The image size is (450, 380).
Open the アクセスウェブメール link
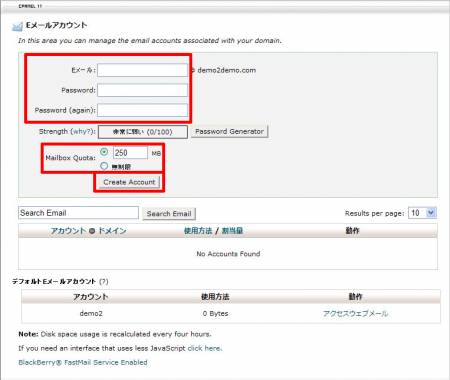point(355,313)
